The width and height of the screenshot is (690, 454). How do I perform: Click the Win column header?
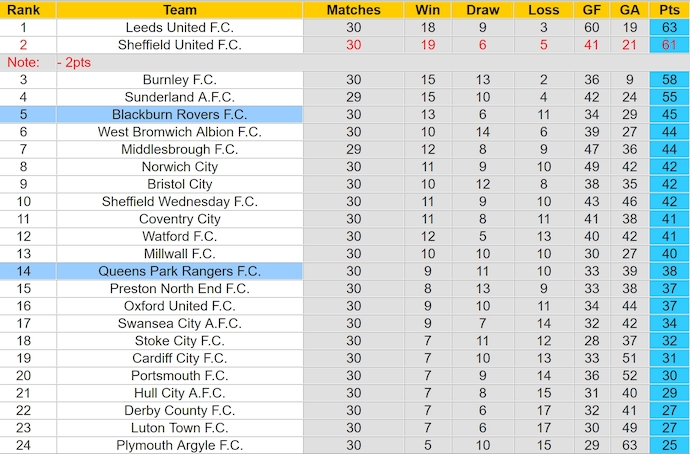click(428, 10)
